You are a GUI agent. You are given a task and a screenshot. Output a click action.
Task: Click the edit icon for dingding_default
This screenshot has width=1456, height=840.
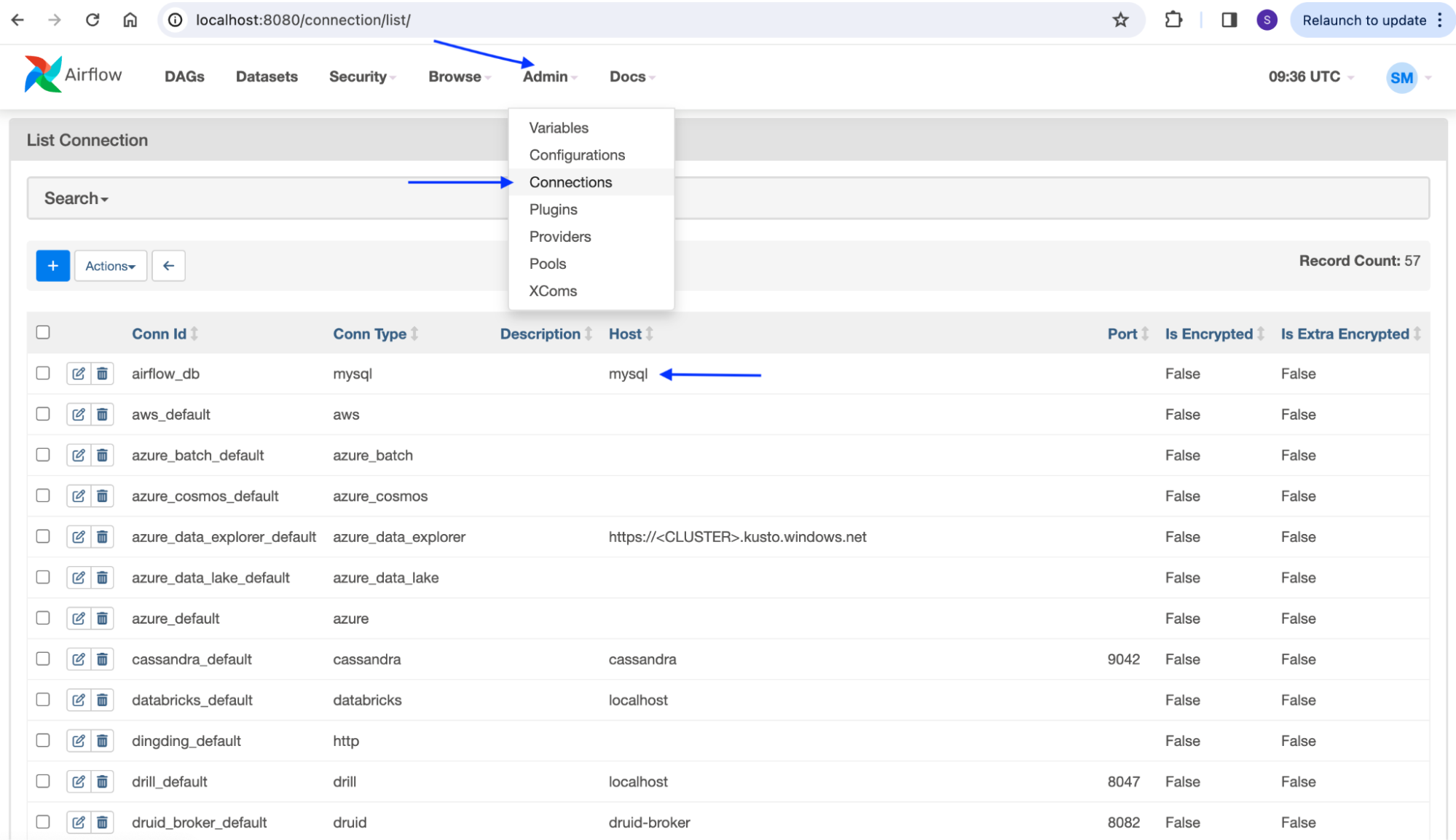point(79,741)
